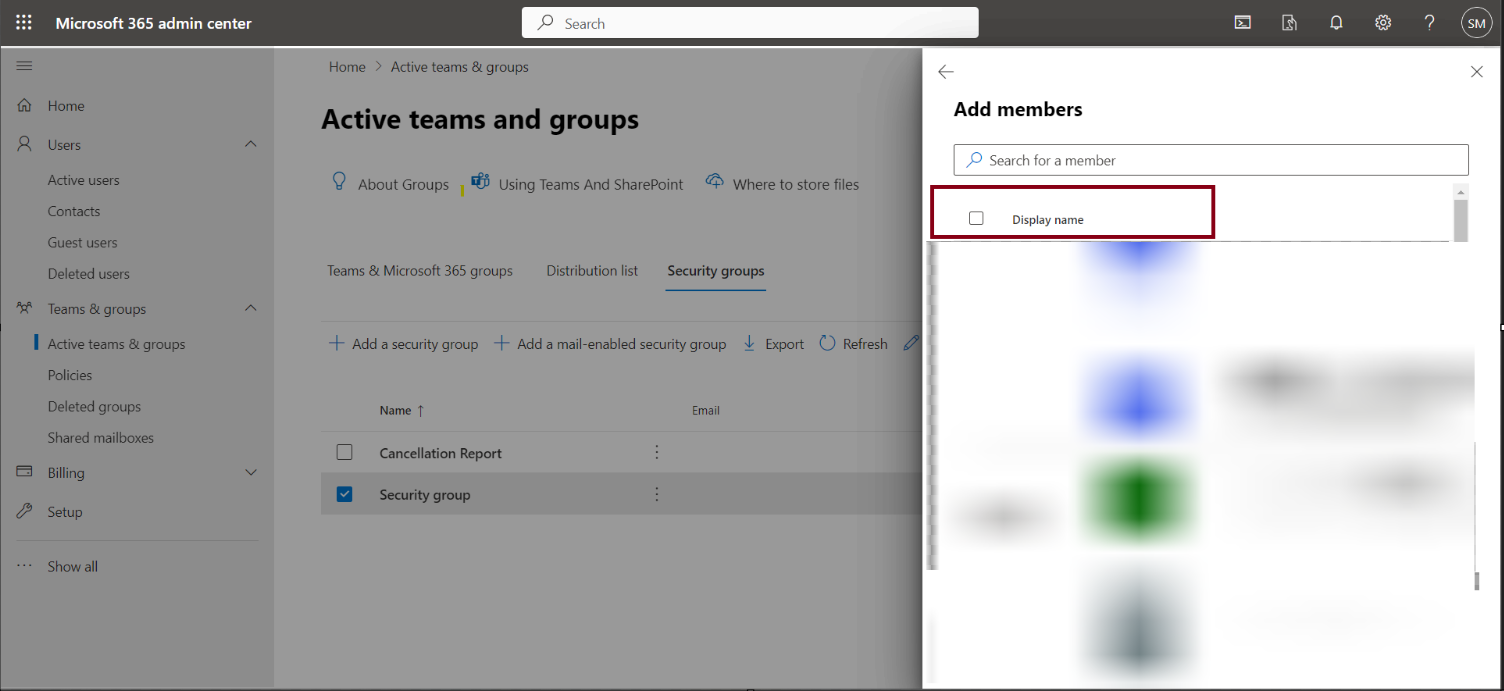Click the Microsoft 365 admin center title
This screenshot has width=1504, height=691.
154,23
